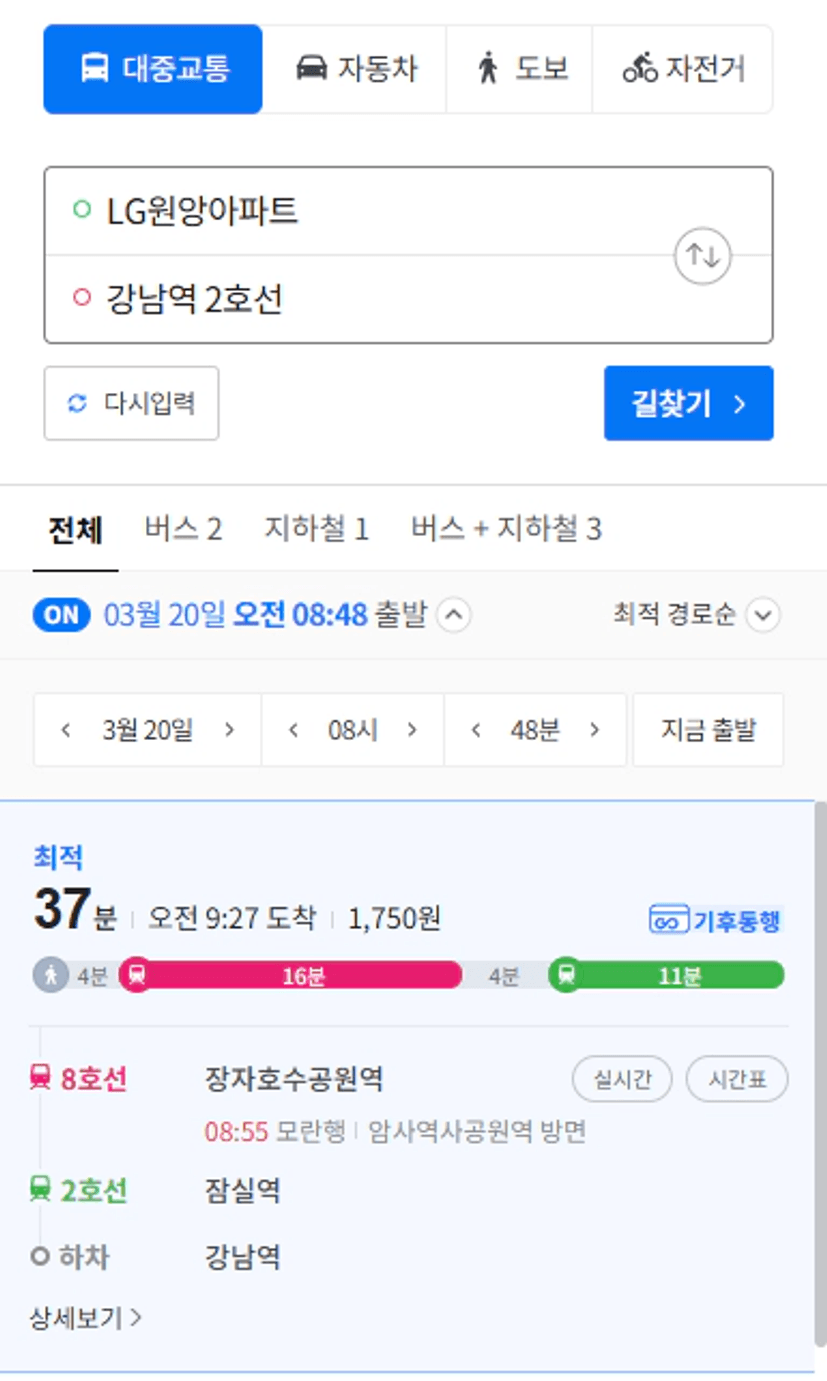Switch to 자동차 car directions
This screenshot has height=1381, width=827.
tap(355, 69)
